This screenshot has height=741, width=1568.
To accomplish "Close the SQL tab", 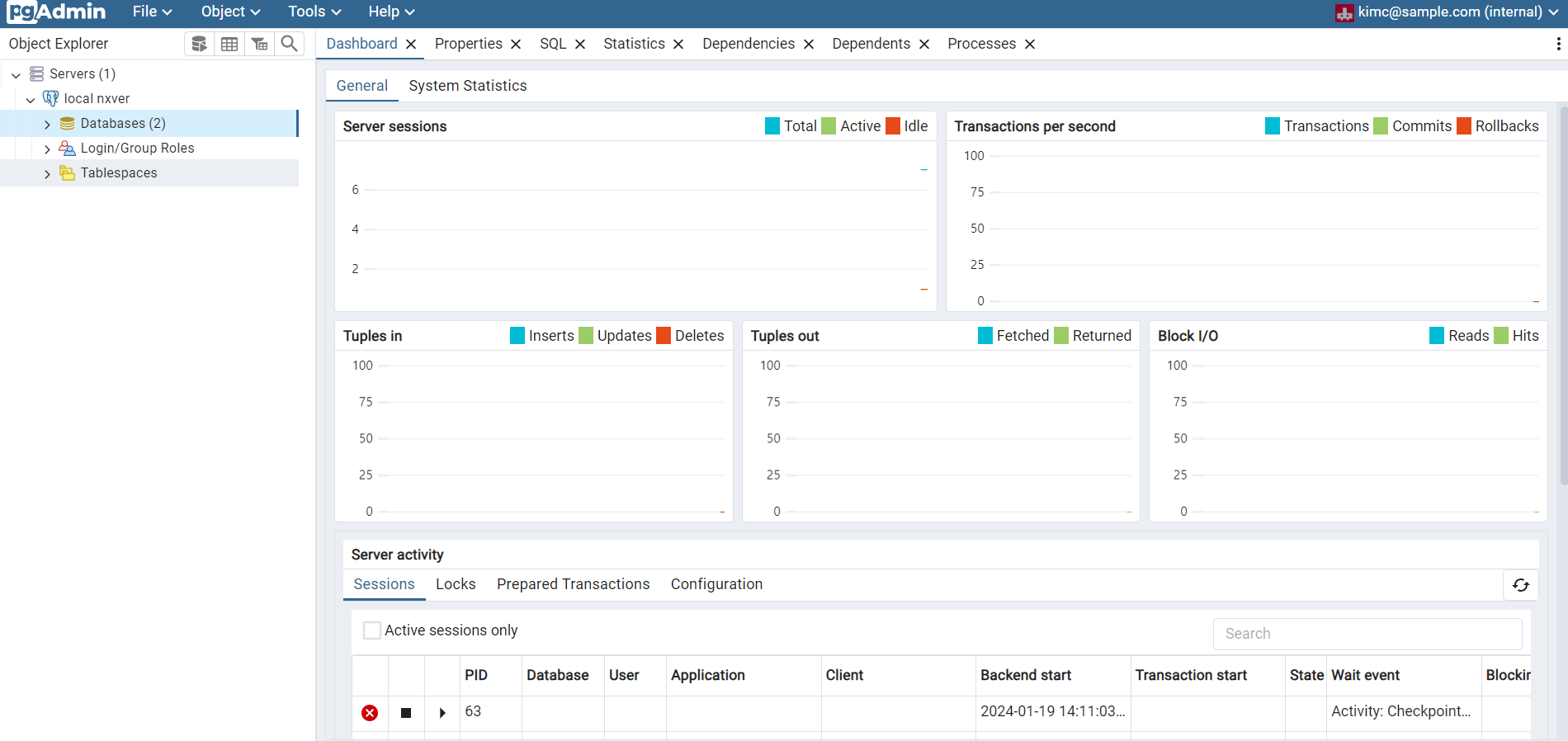I will (x=580, y=45).
